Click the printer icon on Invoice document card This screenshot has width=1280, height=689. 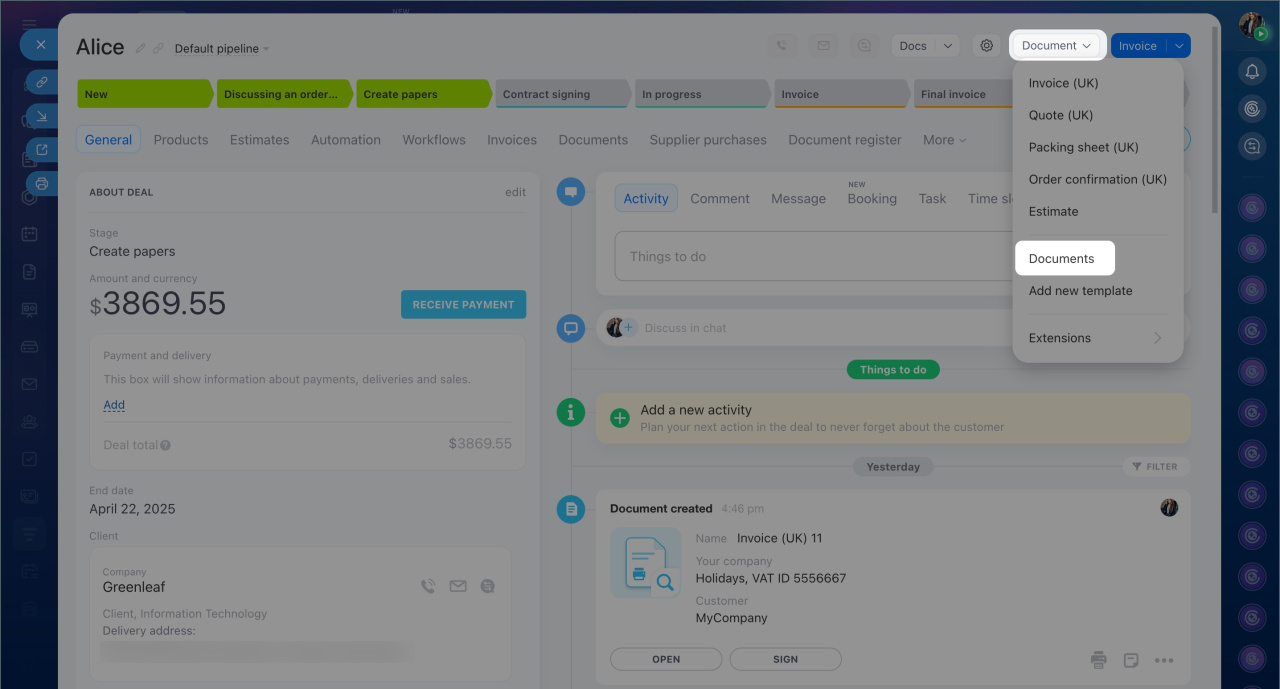pos(1099,660)
